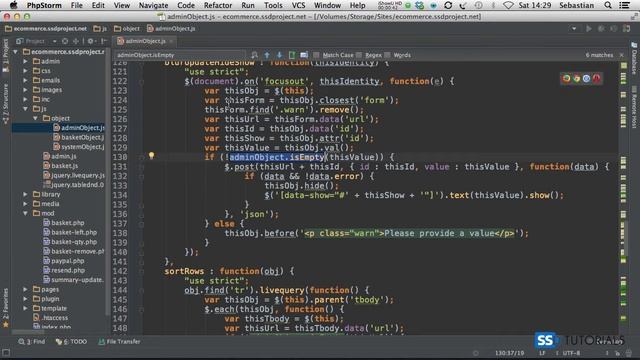This screenshot has width=640, height=360.
Task: Expand the css folder
Action: click(25, 71)
